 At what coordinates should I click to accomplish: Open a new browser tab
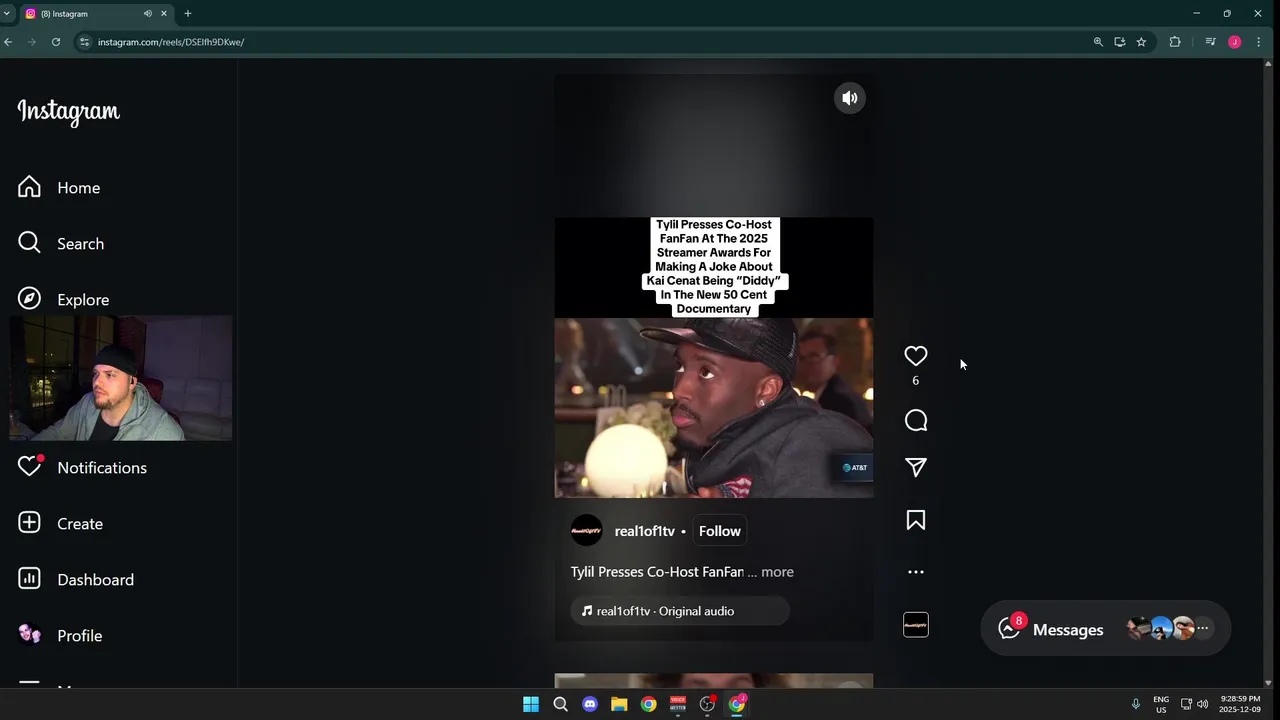pos(188,13)
